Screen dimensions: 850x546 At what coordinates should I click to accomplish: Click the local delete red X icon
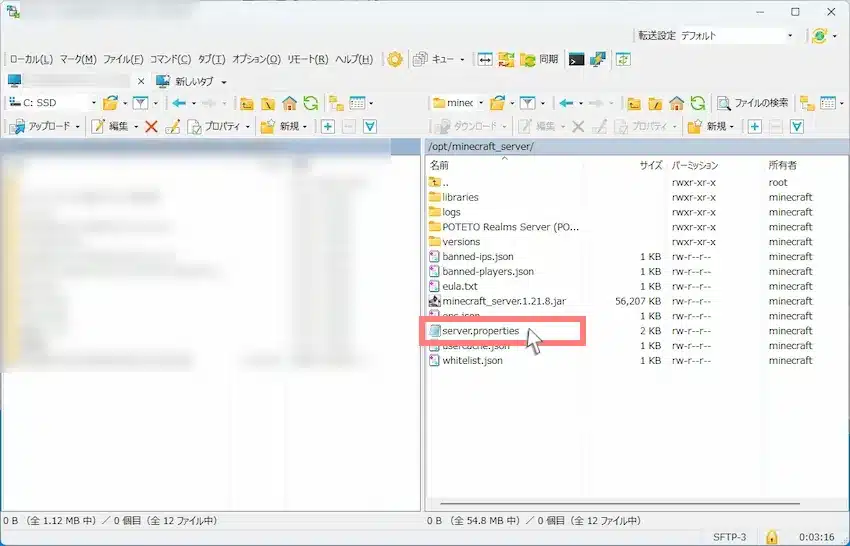(151, 126)
